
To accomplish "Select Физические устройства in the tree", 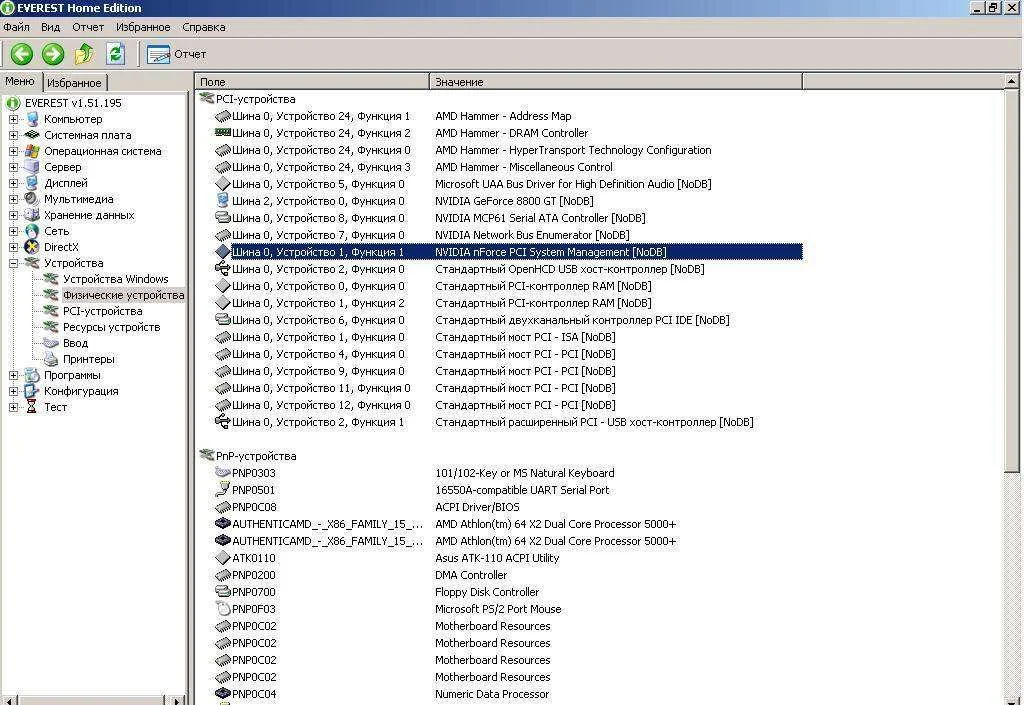I will 123,295.
